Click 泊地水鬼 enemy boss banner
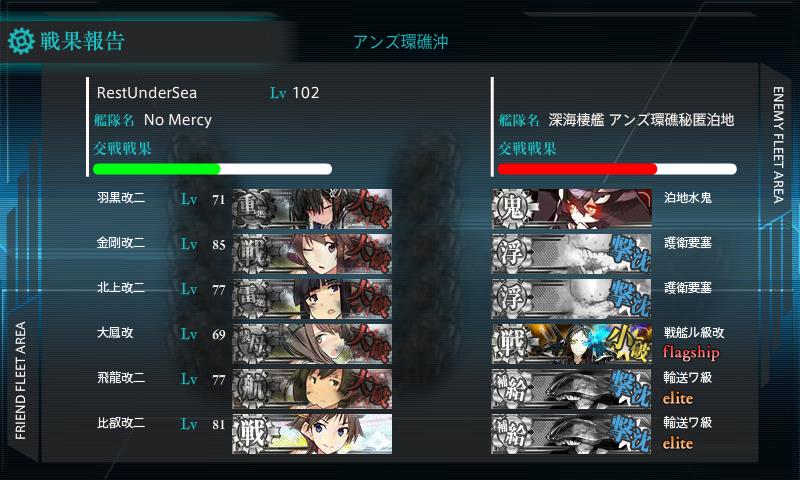 pos(571,209)
